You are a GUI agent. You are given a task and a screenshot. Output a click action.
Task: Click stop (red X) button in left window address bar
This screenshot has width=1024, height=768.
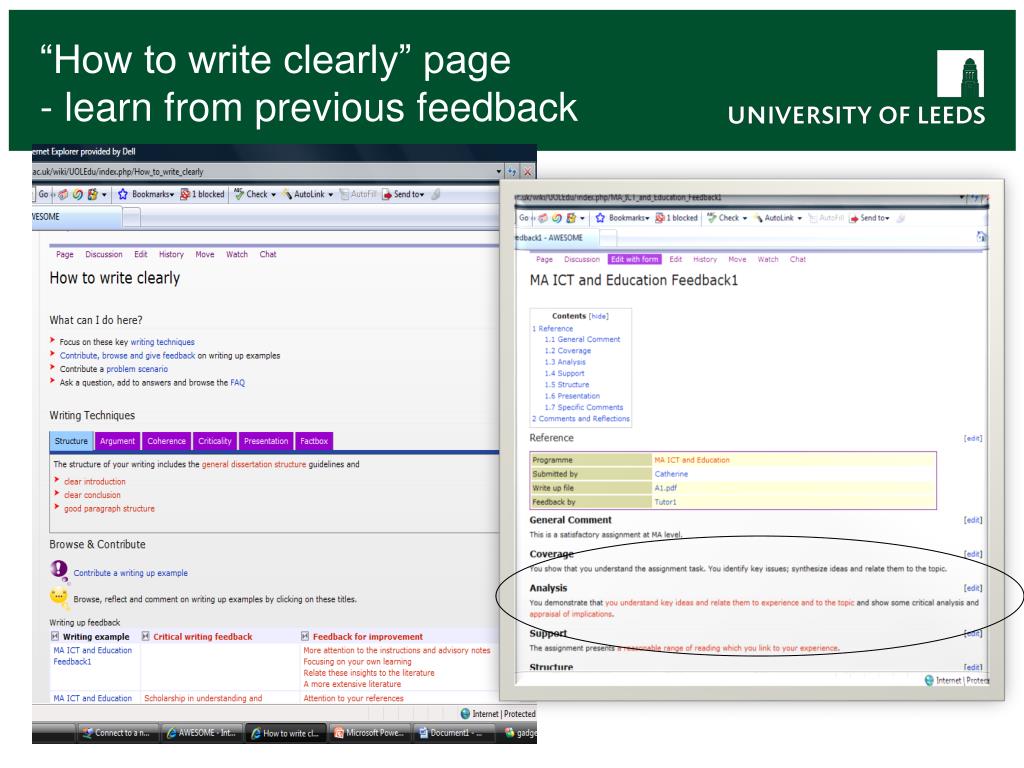coord(528,172)
